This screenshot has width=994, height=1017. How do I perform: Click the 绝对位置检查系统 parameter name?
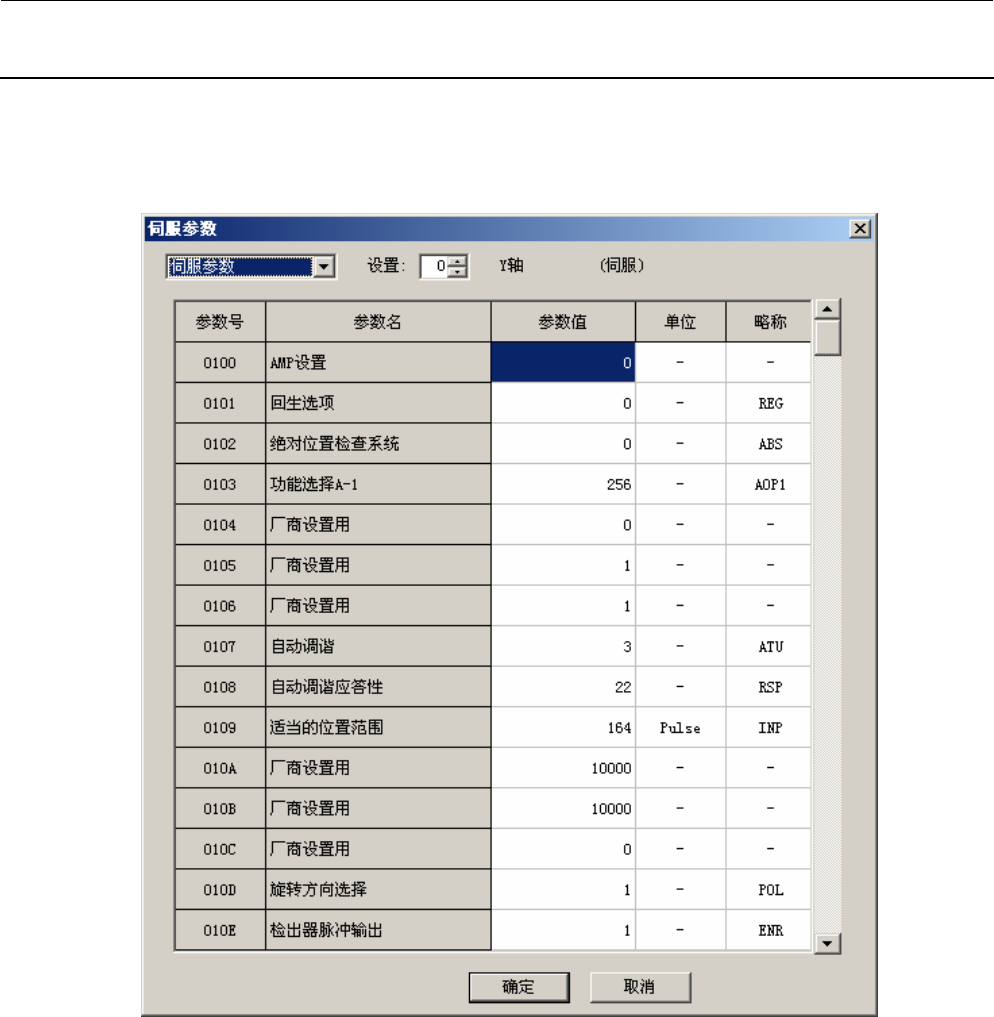click(378, 444)
